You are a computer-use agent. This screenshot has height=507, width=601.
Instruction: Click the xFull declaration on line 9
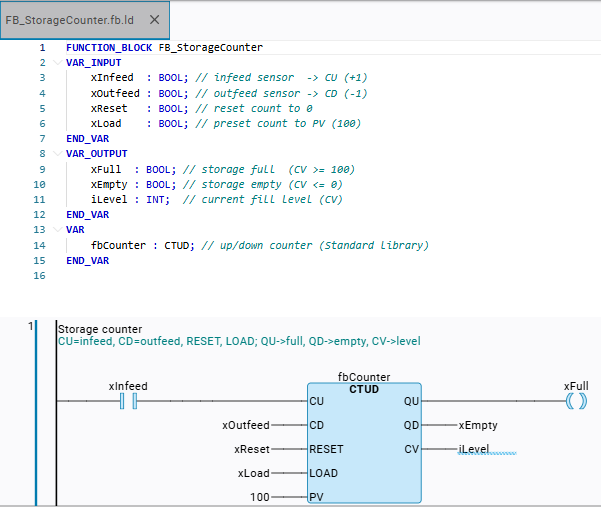tap(106, 169)
